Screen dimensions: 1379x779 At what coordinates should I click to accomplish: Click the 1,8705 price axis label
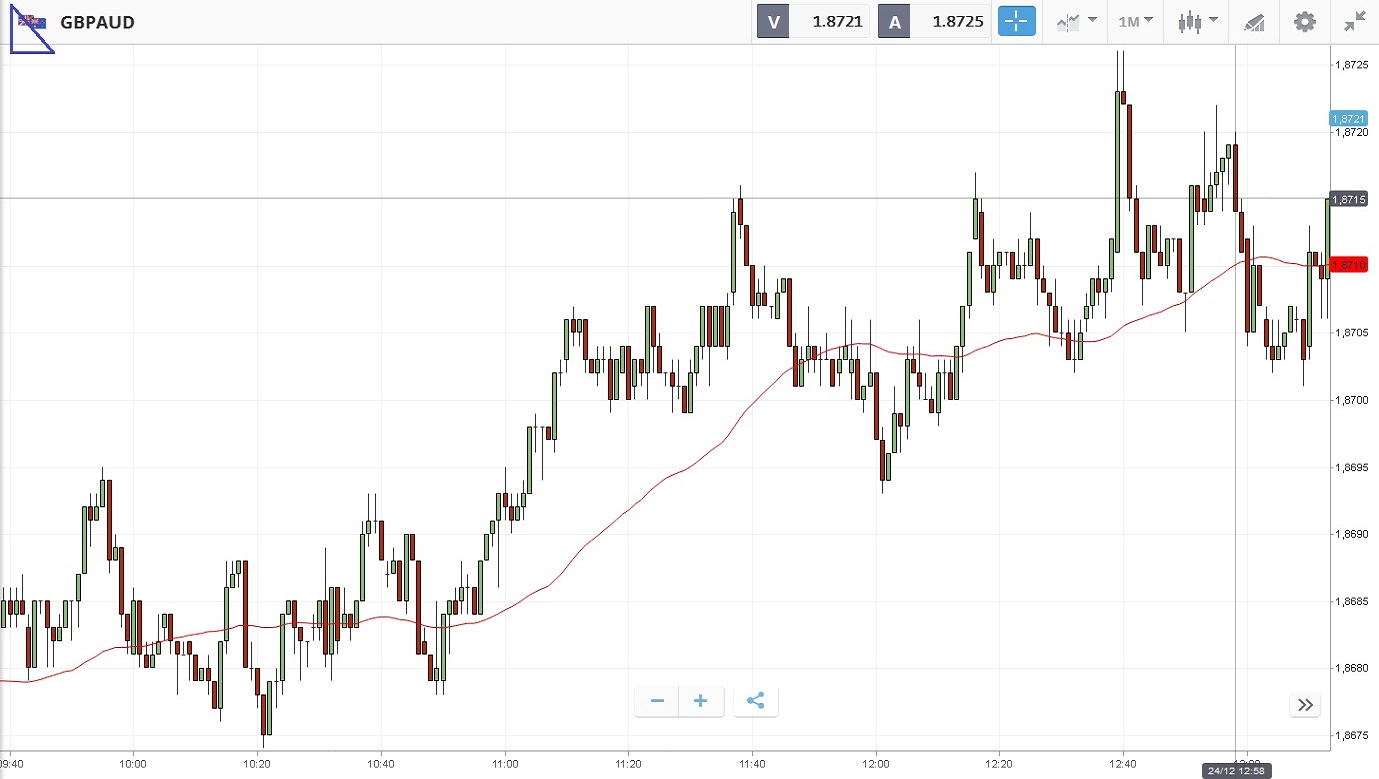click(1351, 333)
